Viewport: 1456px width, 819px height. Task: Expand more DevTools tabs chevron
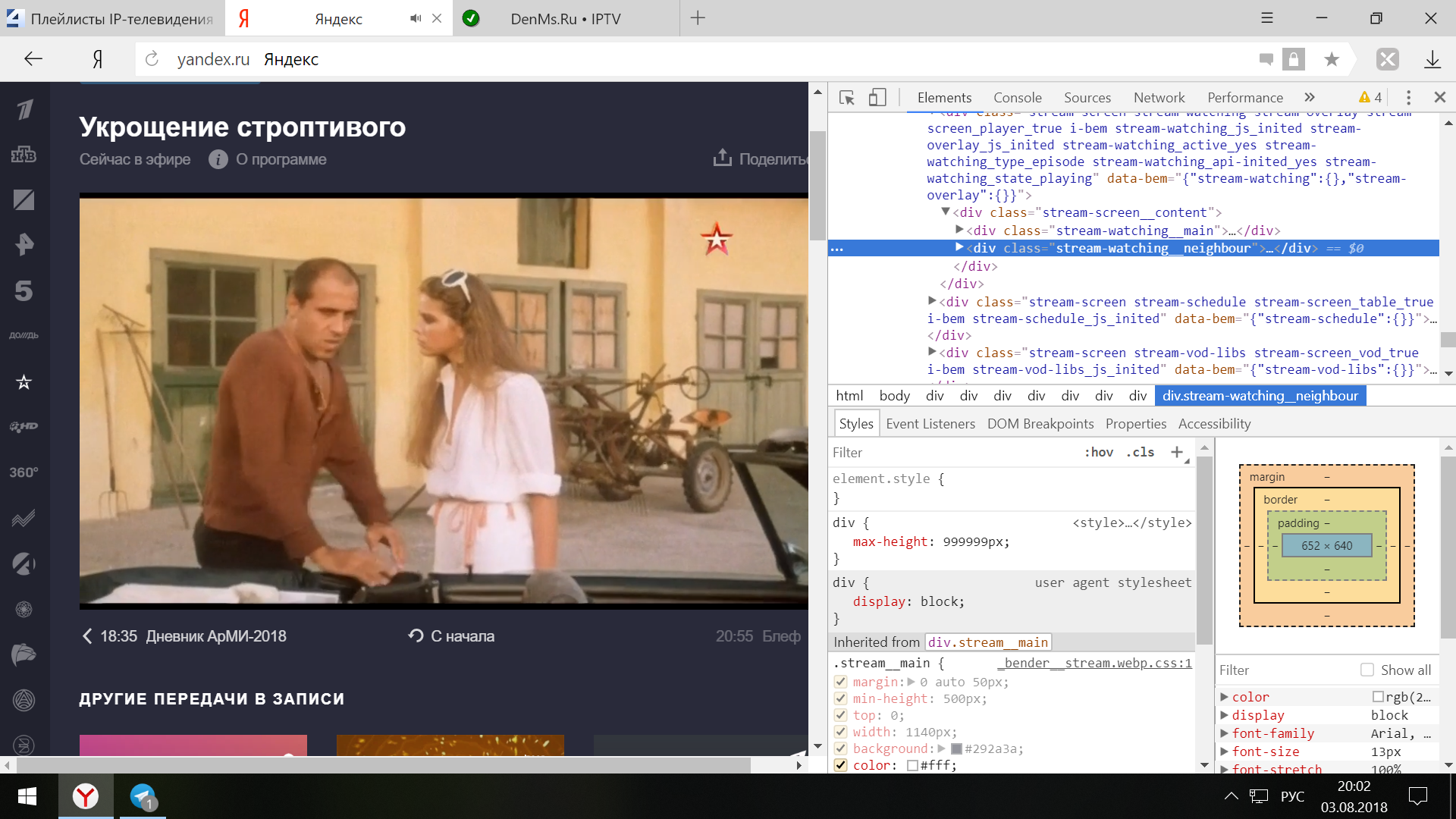point(1310,98)
